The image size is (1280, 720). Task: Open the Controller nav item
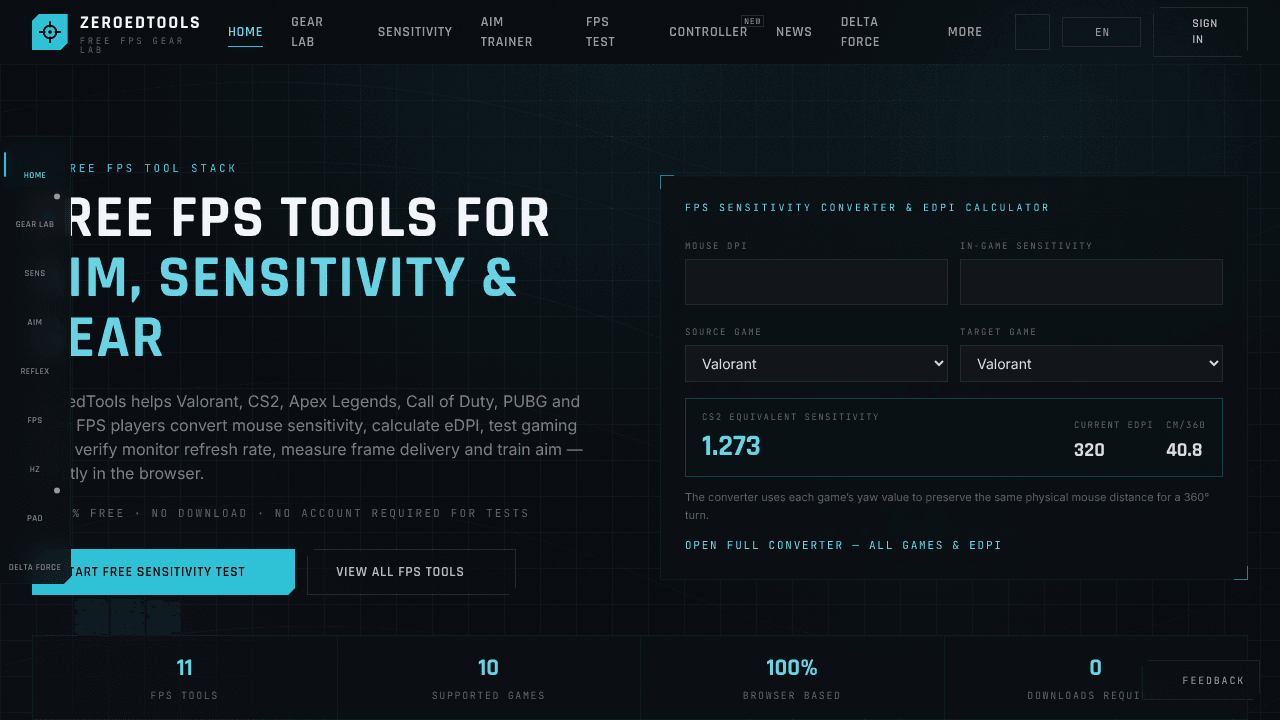(x=708, y=32)
